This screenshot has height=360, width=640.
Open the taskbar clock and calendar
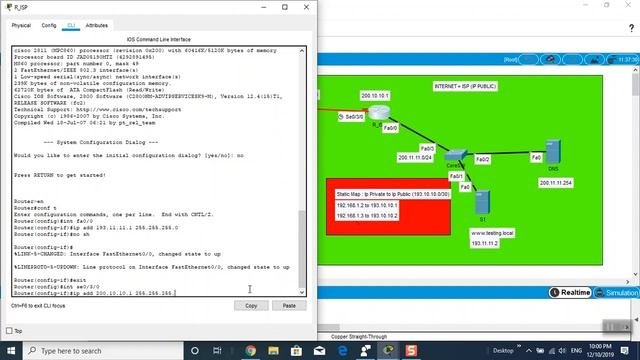pos(600,351)
